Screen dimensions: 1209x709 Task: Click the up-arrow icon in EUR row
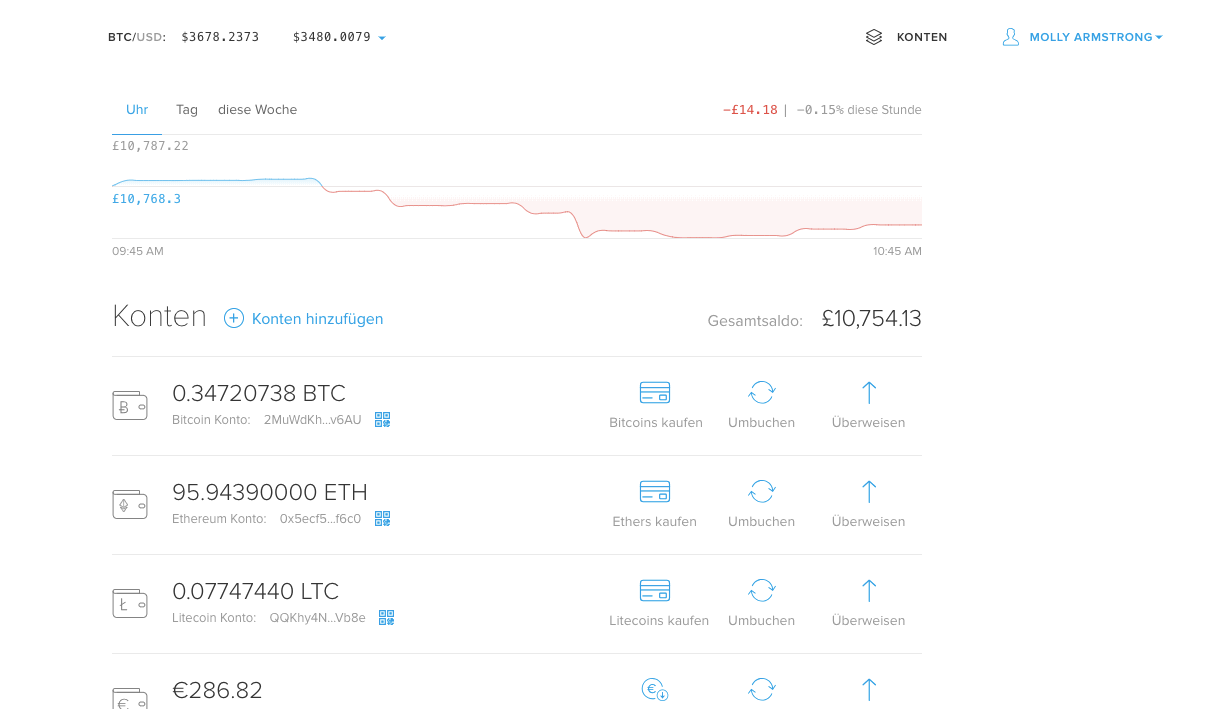869,689
